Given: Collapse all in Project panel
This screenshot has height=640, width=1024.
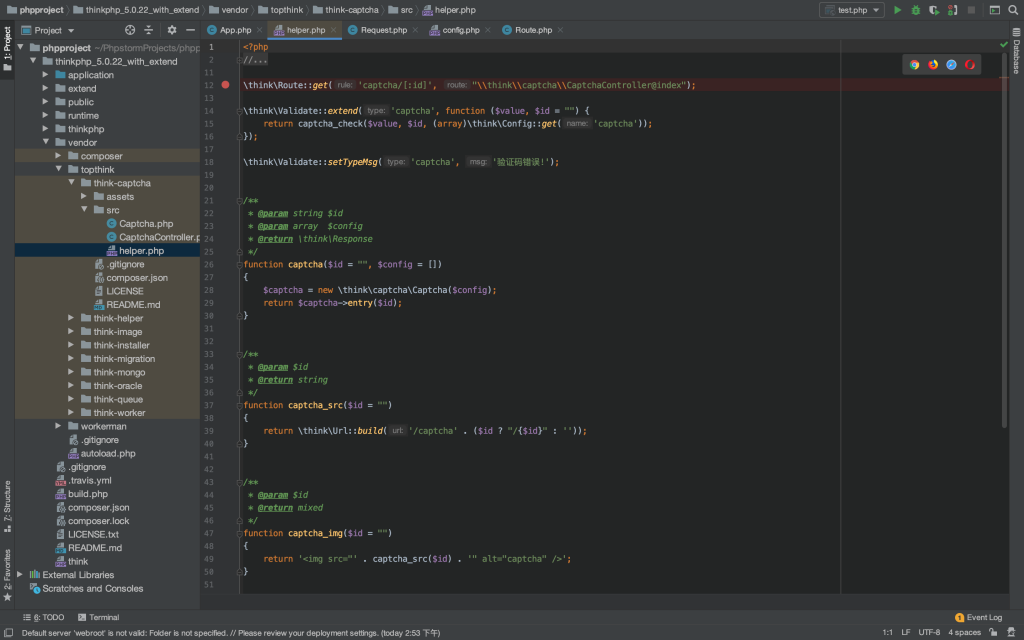Looking at the screenshot, I should tap(149, 31).
